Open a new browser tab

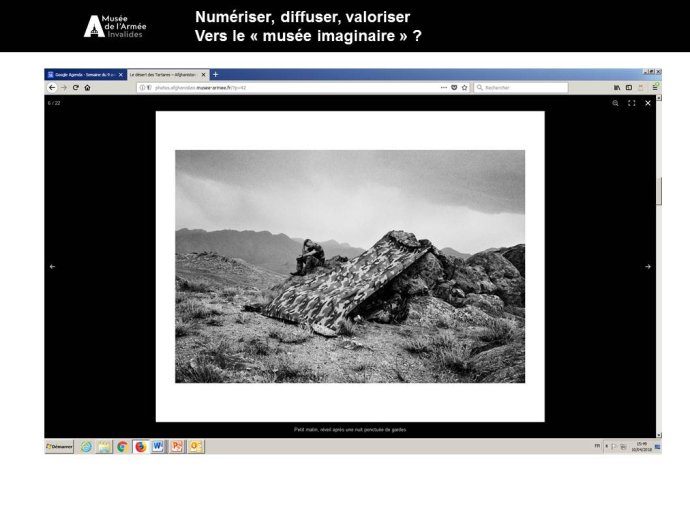coord(216,74)
